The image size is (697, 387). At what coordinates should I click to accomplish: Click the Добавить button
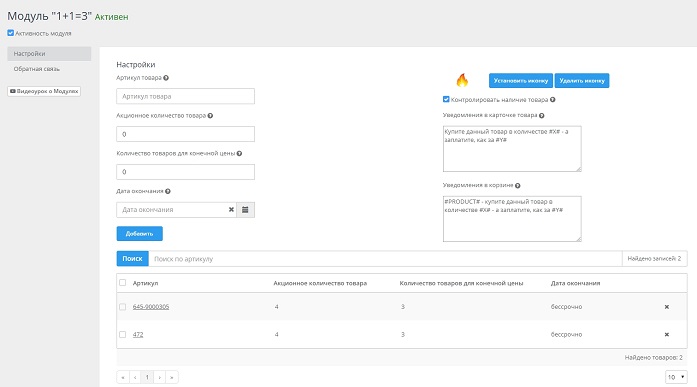click(x=140, y=234)
